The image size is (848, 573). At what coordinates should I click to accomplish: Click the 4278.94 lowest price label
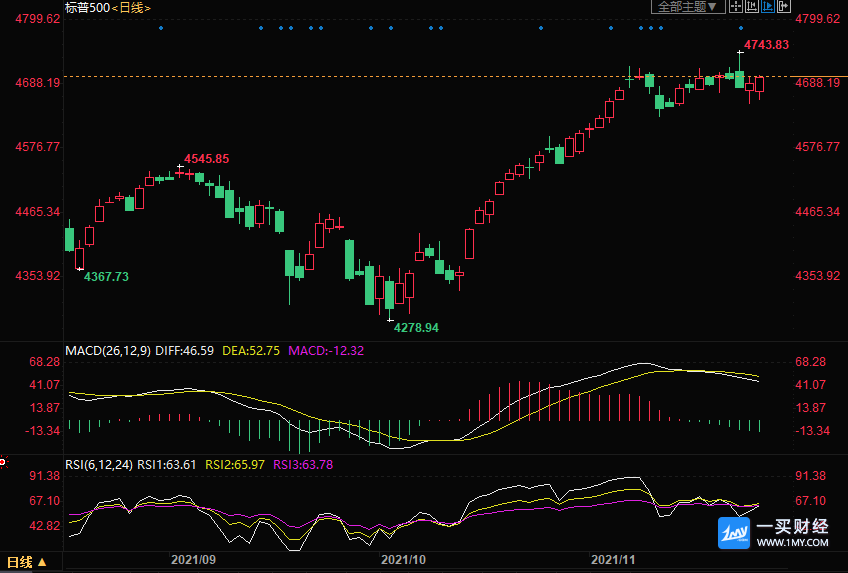(416, 328)
